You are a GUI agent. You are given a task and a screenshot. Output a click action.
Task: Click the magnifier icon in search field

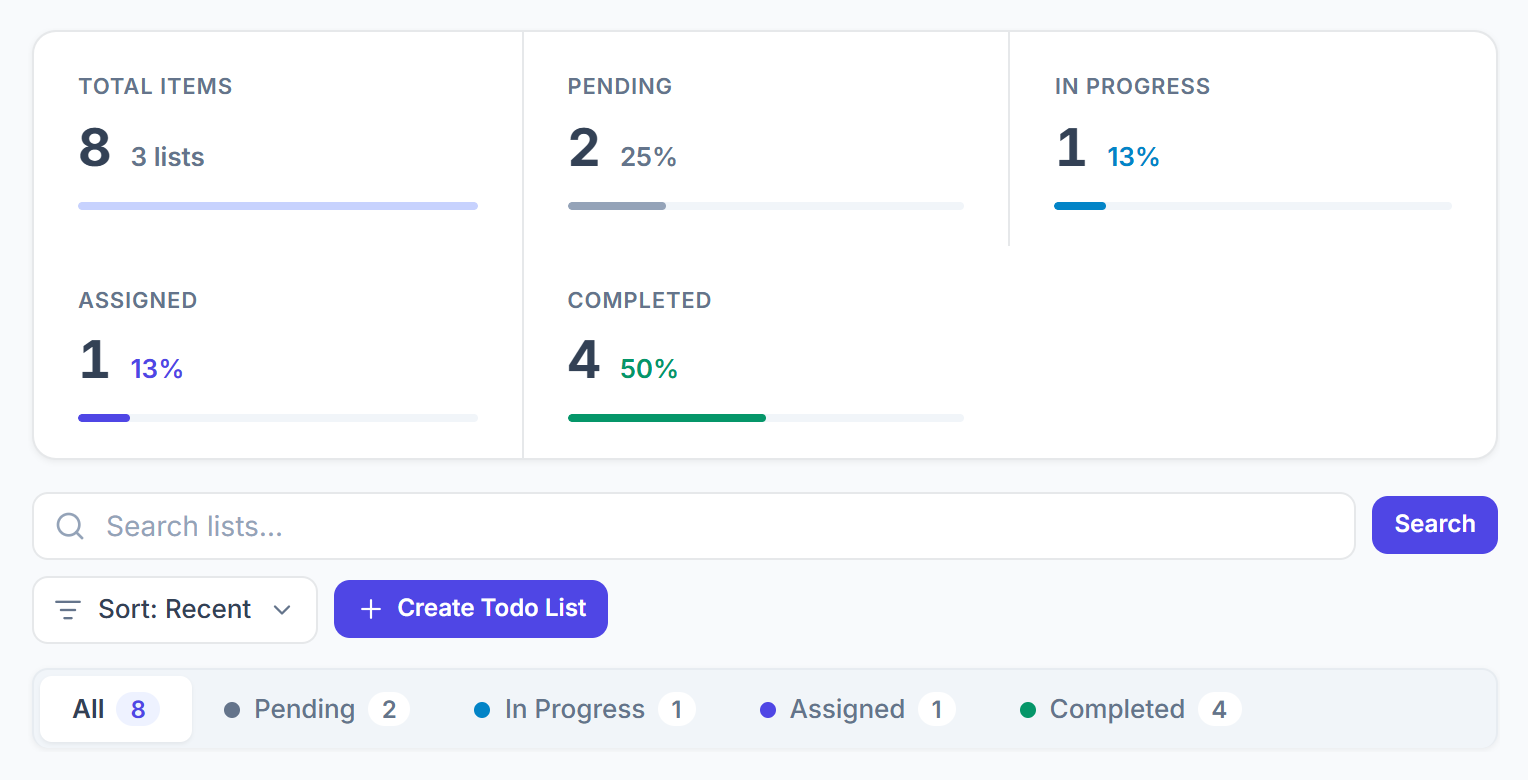70,526
